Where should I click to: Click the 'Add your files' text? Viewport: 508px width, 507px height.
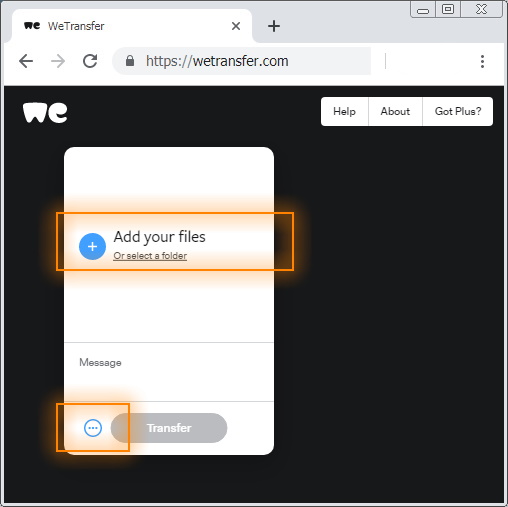pyautogui.click(x=160, y=237)
